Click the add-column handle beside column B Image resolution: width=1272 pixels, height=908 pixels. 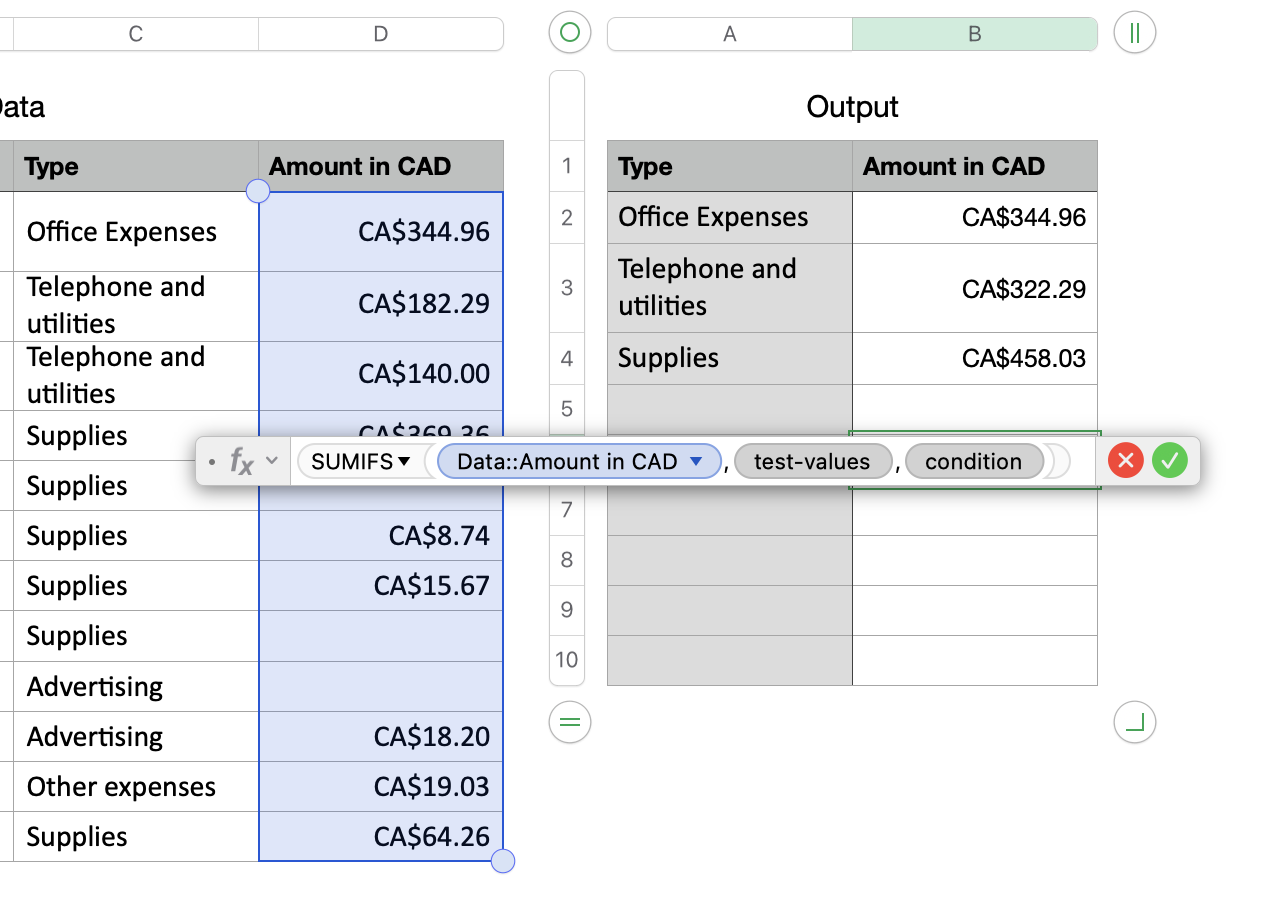[1134, 33]
